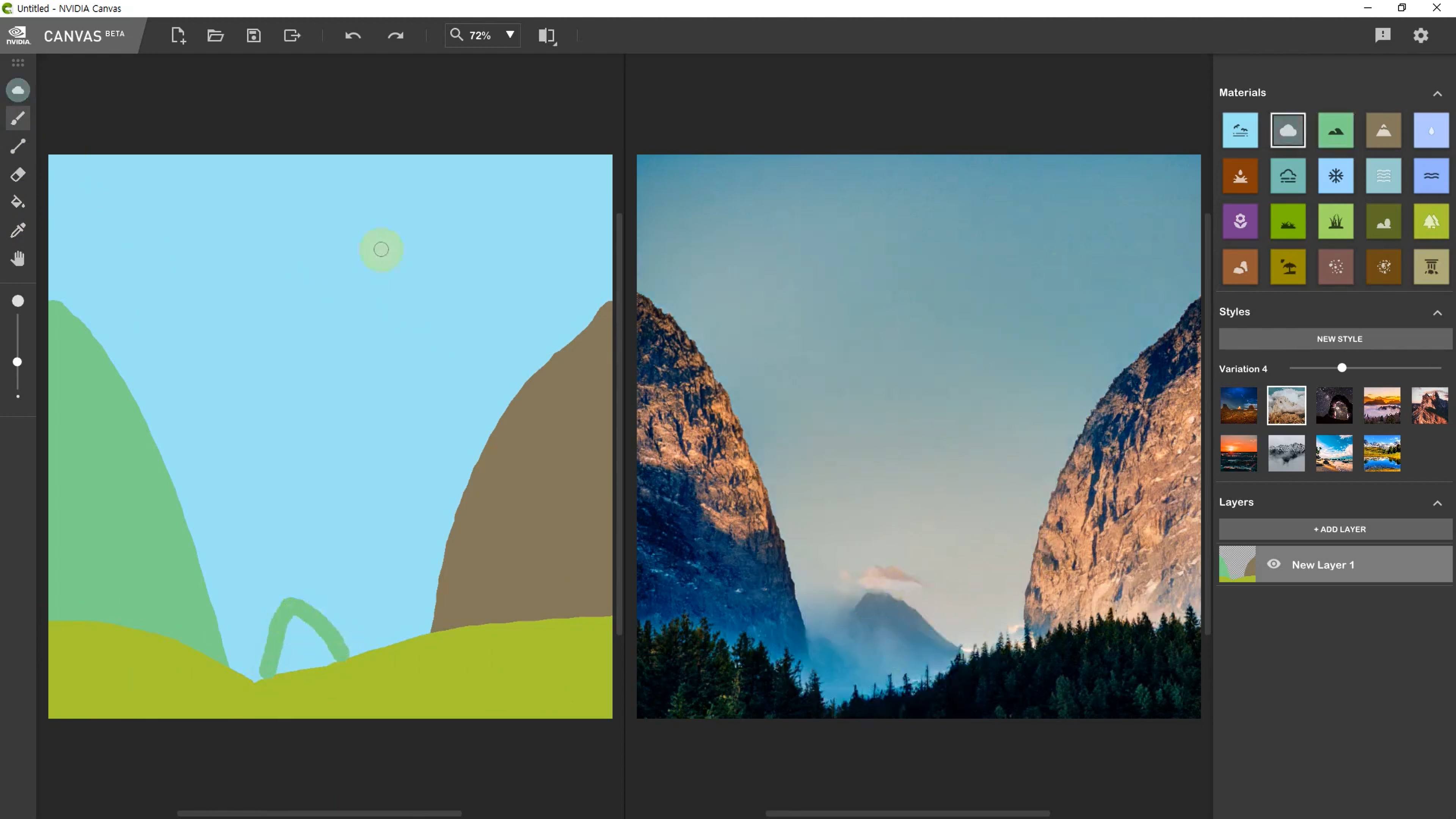Select the Eraser tool

[x=17, y=175]
